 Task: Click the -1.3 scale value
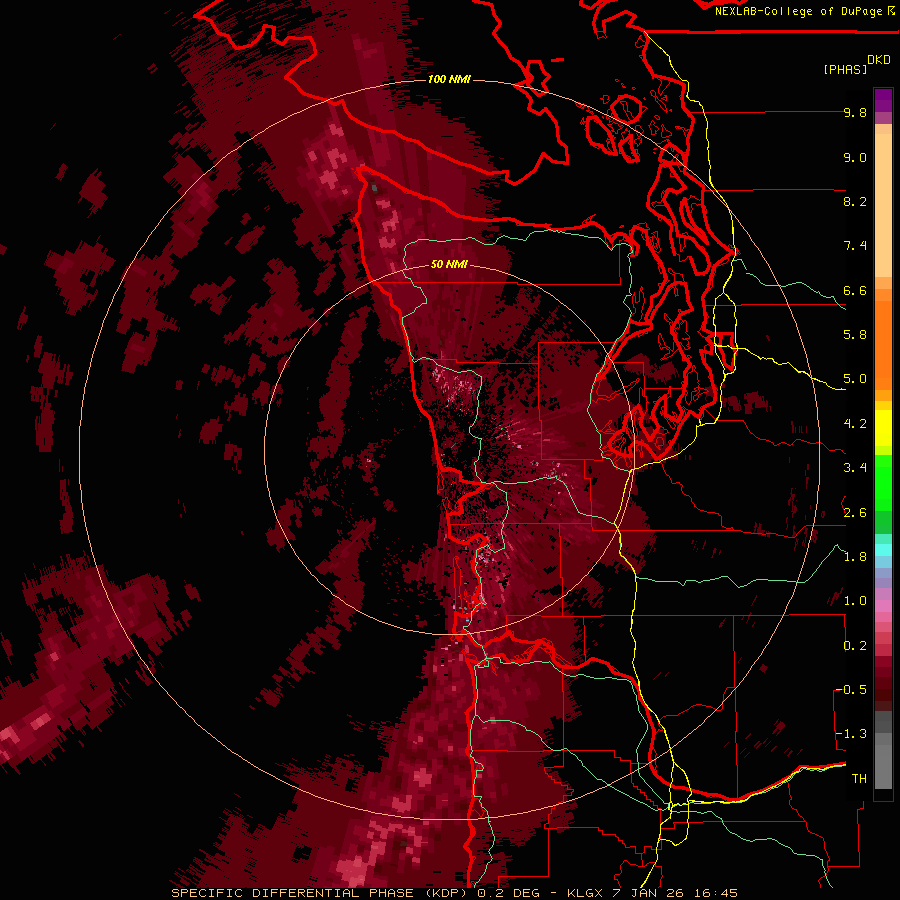click(x=851, y=734)
